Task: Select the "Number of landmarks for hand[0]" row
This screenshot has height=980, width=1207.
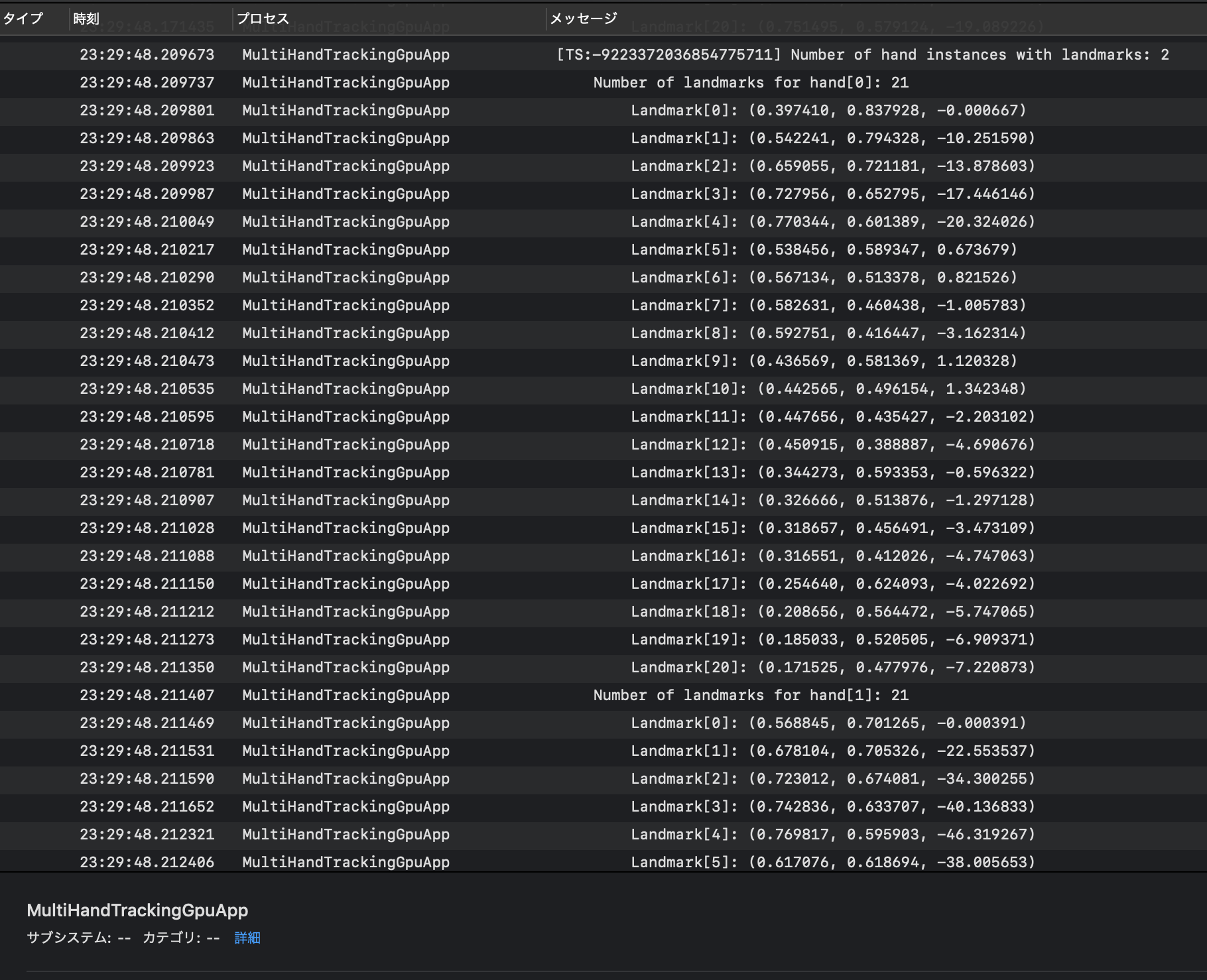Action: pyautogui.click(x=750, y=83)
